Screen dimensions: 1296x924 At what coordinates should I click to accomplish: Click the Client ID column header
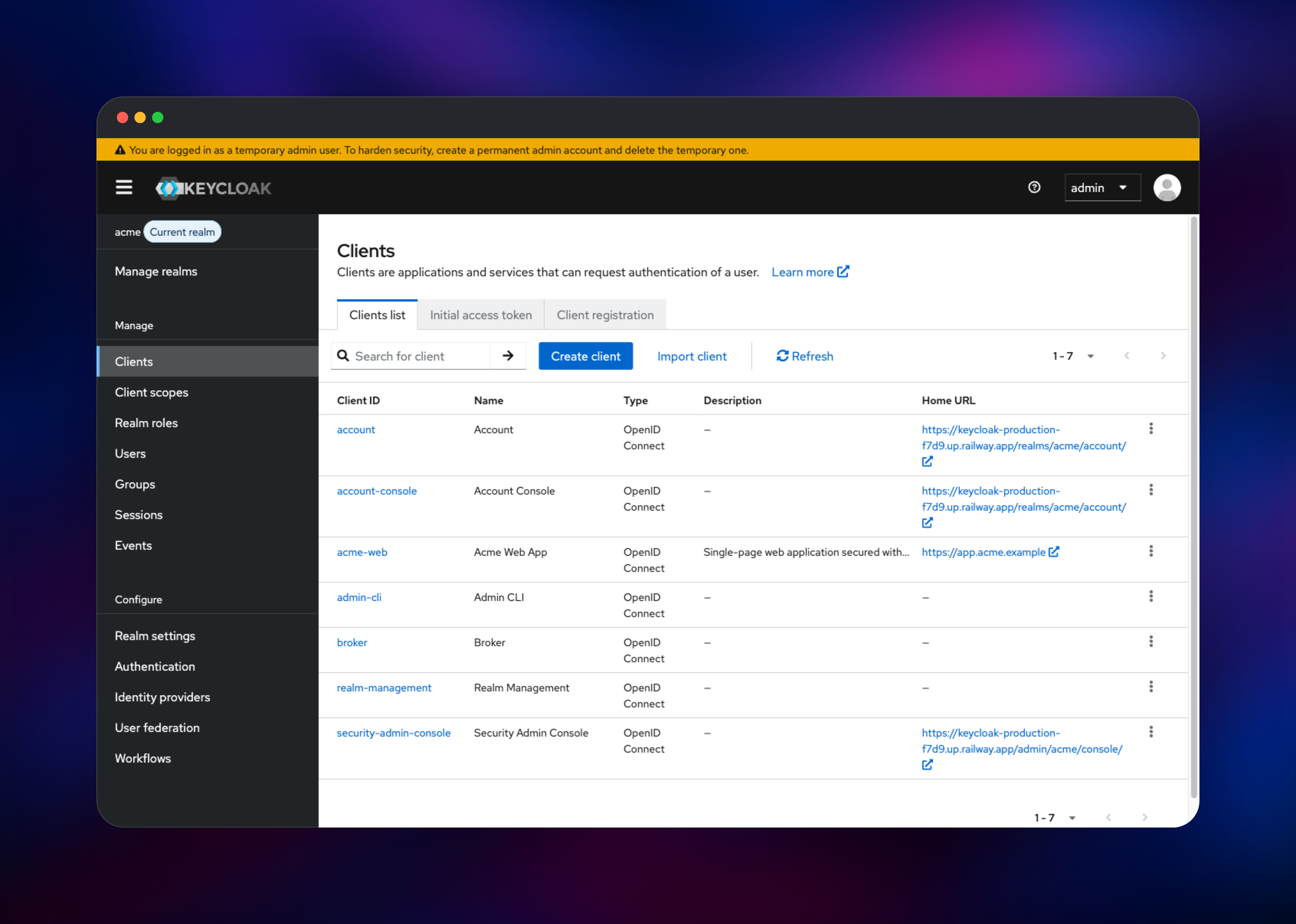pos(358,400)
